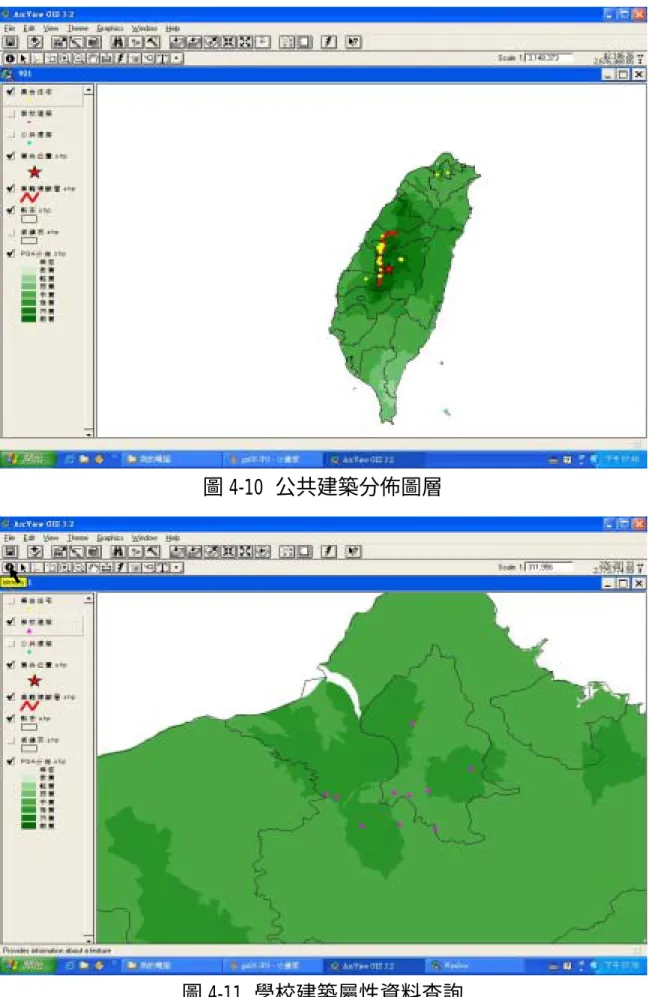Click Zoom to Full Extent in the zoomed-in map window
The height and width of the screenshot is (997, 648).
pyautogui.click(x=178, y=551)
